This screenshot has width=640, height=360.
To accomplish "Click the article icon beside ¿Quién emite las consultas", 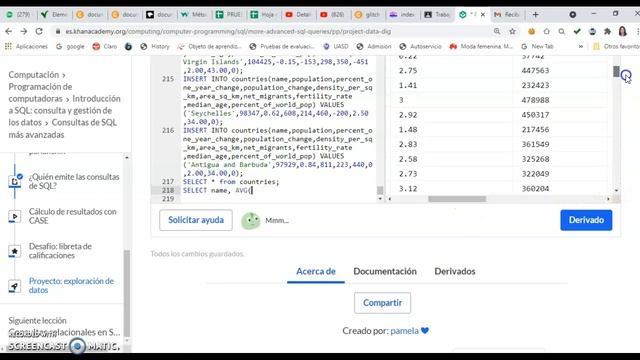I will 15,181.
